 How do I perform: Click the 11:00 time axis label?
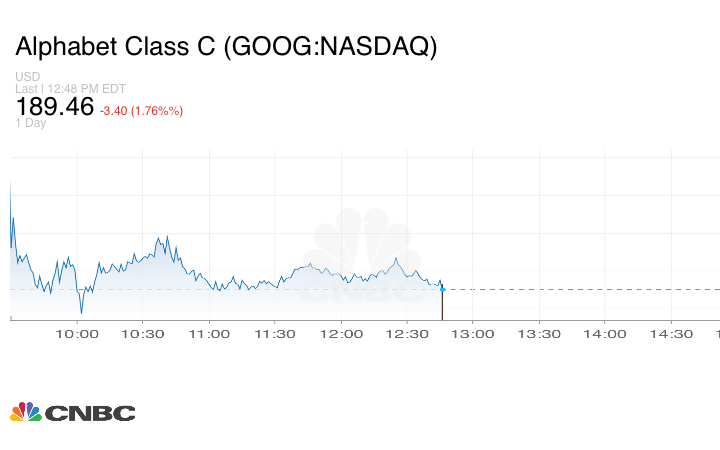click(x=209, y=334)
